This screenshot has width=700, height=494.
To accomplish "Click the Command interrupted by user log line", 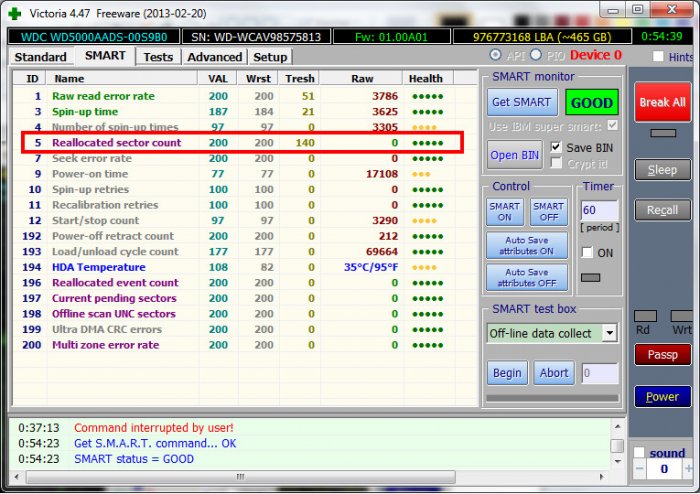I will [154, 428].
